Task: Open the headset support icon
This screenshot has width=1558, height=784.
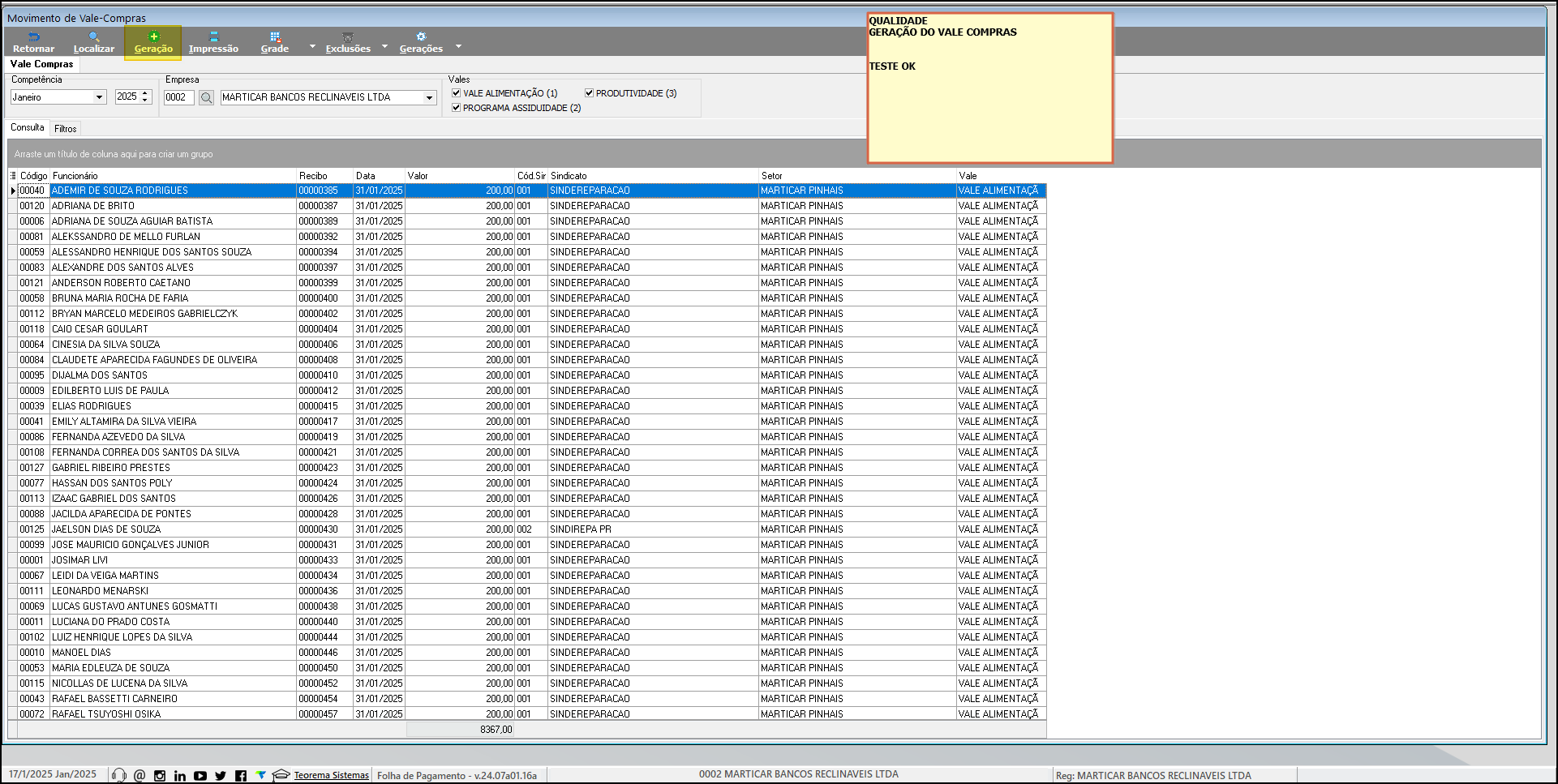Action: pyautogui.click(x=119, y=775)
